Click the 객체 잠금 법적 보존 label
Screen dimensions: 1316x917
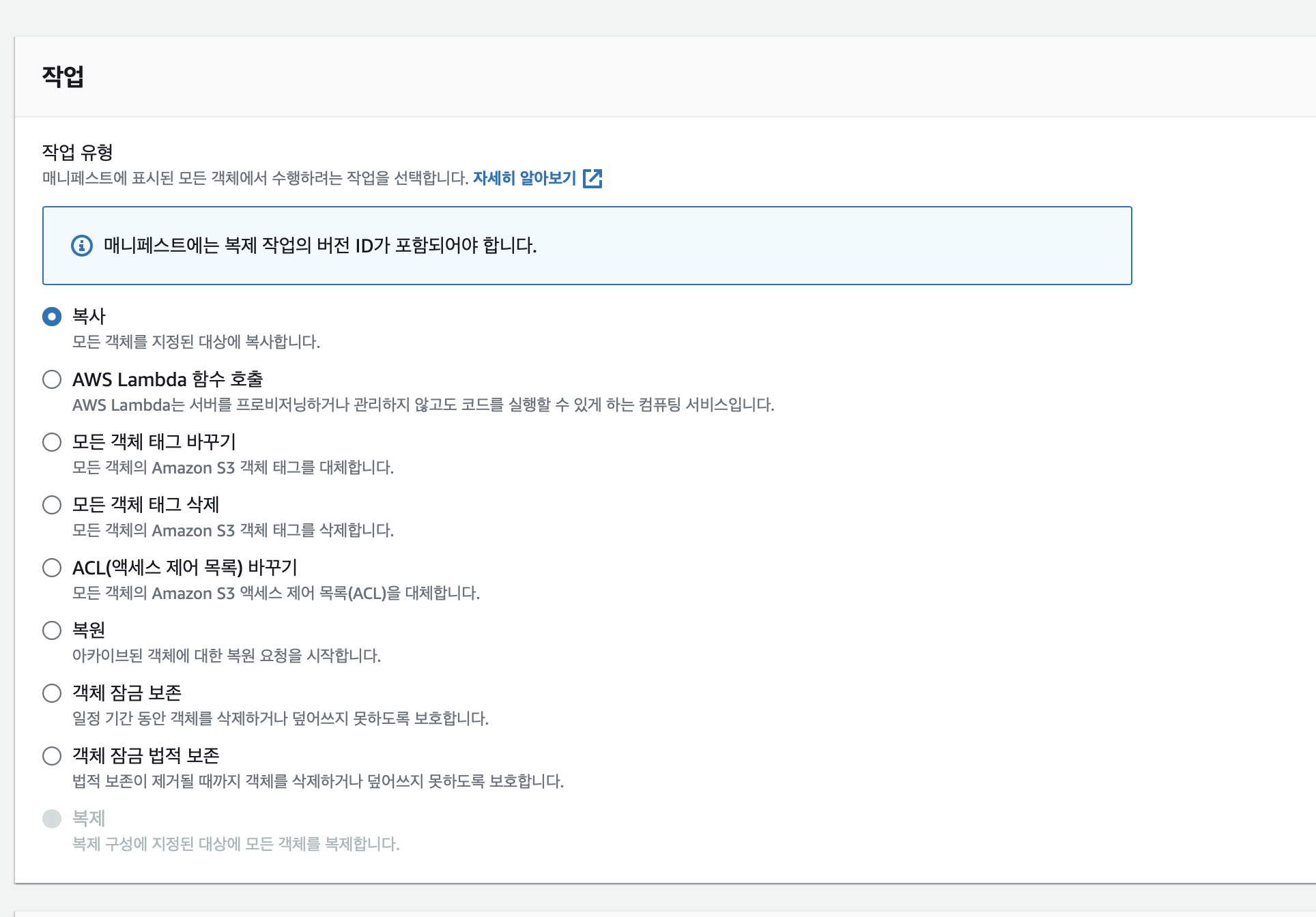click(x=146, y=756)
